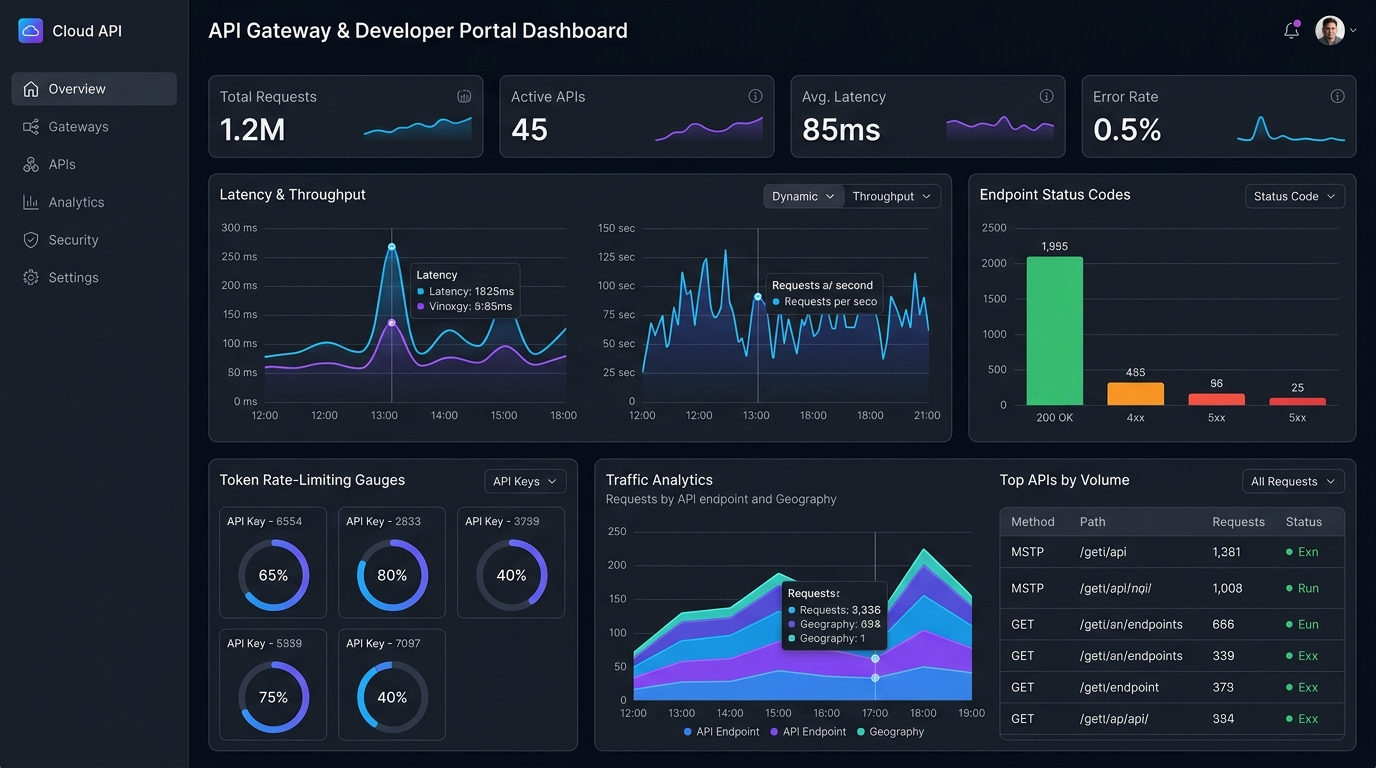Image resolution: width=1376 pixels, height=768 pixels.
Task: Click the 1,008 requests cell
Action: (1227, 588)
